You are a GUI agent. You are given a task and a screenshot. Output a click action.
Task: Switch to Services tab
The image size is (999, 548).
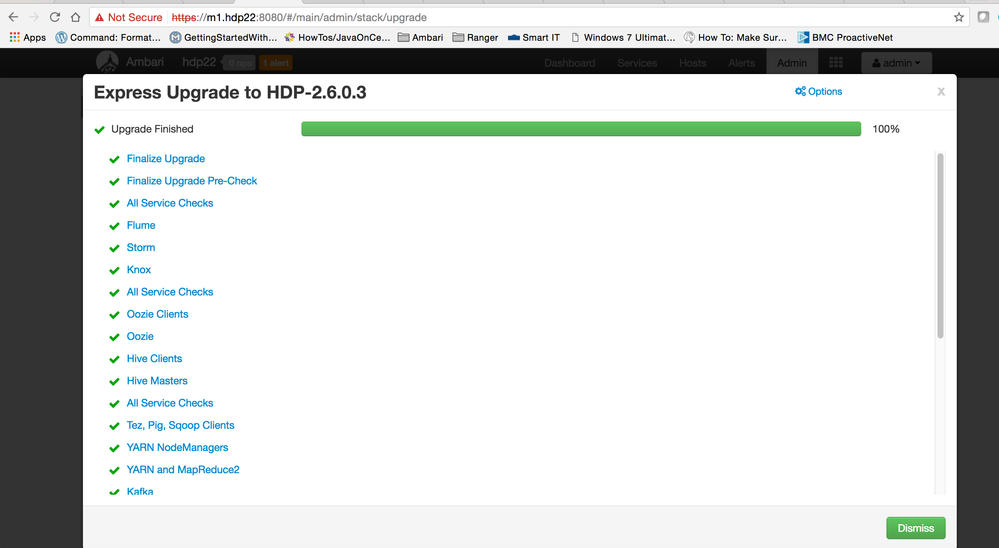[x=636, y=62]
